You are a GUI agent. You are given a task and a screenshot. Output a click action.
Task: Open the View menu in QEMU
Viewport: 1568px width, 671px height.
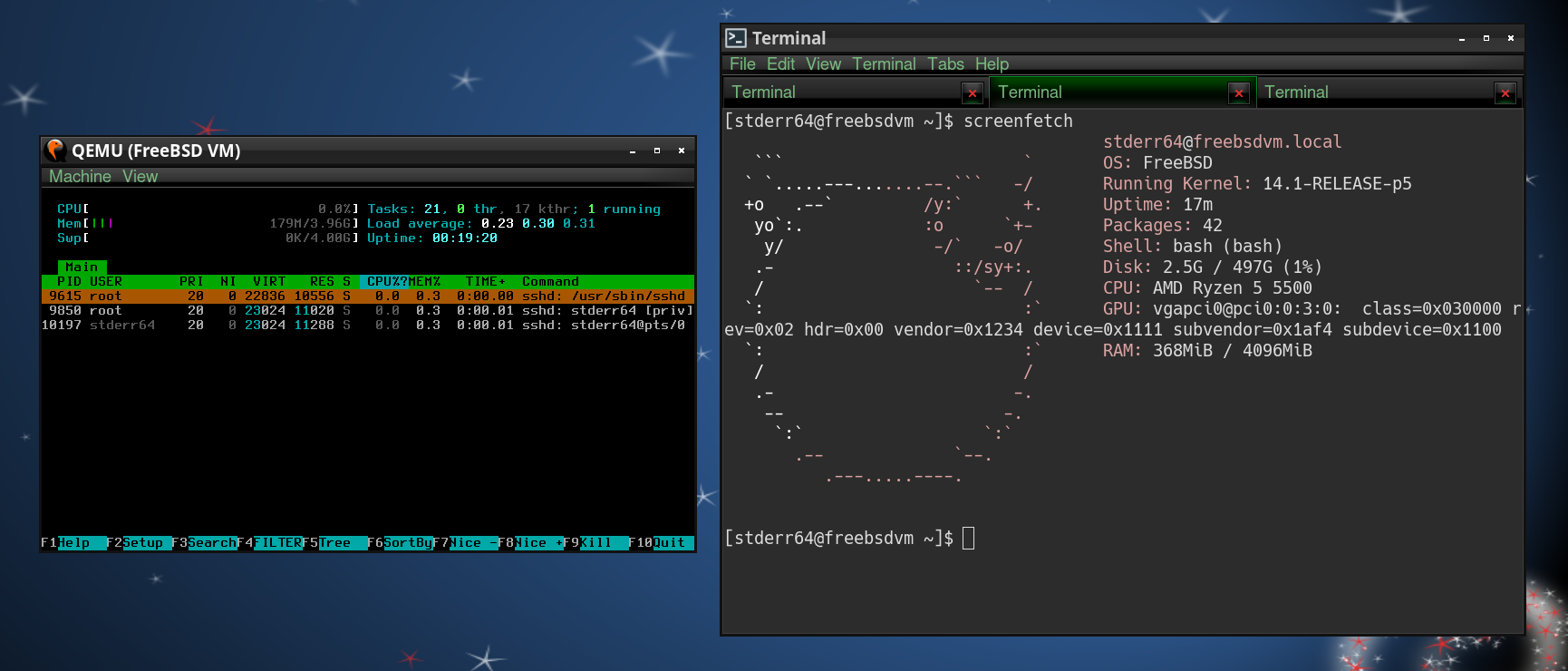[140, 177]
